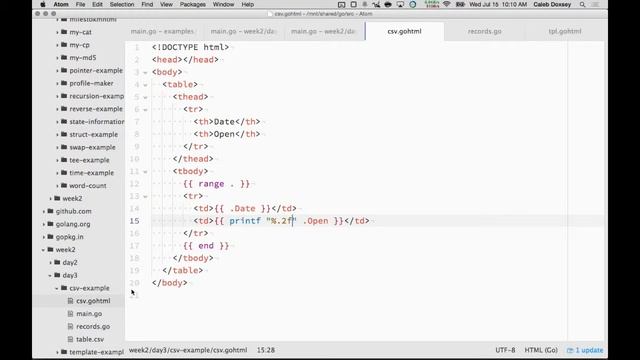This screenshot has height=360, width=640.
Task: Expand the github.com folder arrow
Action: point(44,211)
